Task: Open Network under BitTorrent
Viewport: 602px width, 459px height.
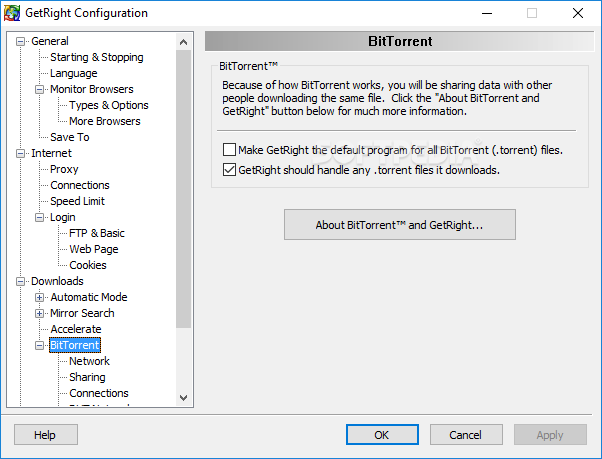Action: [89, 361]
